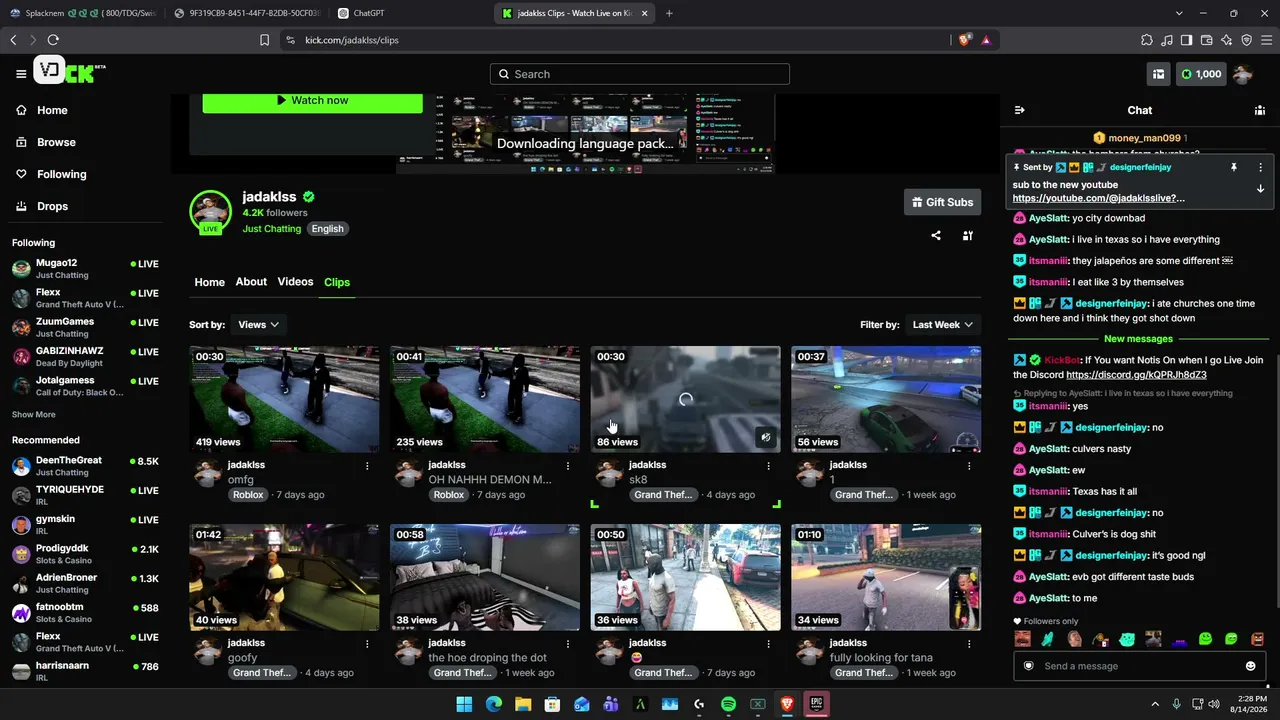Open the Brave tab search dropdown arrow
This screenshot has height=720, width=1280.
[1180, 13]
